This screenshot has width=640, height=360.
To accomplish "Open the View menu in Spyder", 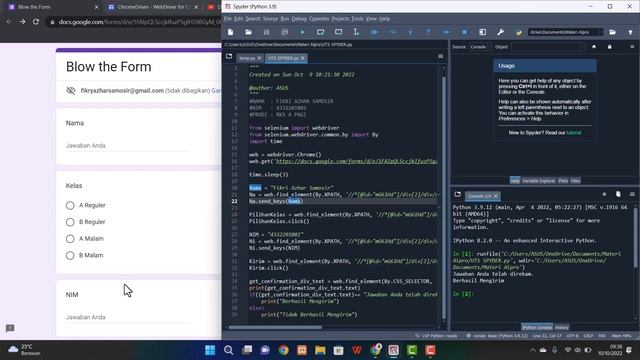I will pos(371,19).
